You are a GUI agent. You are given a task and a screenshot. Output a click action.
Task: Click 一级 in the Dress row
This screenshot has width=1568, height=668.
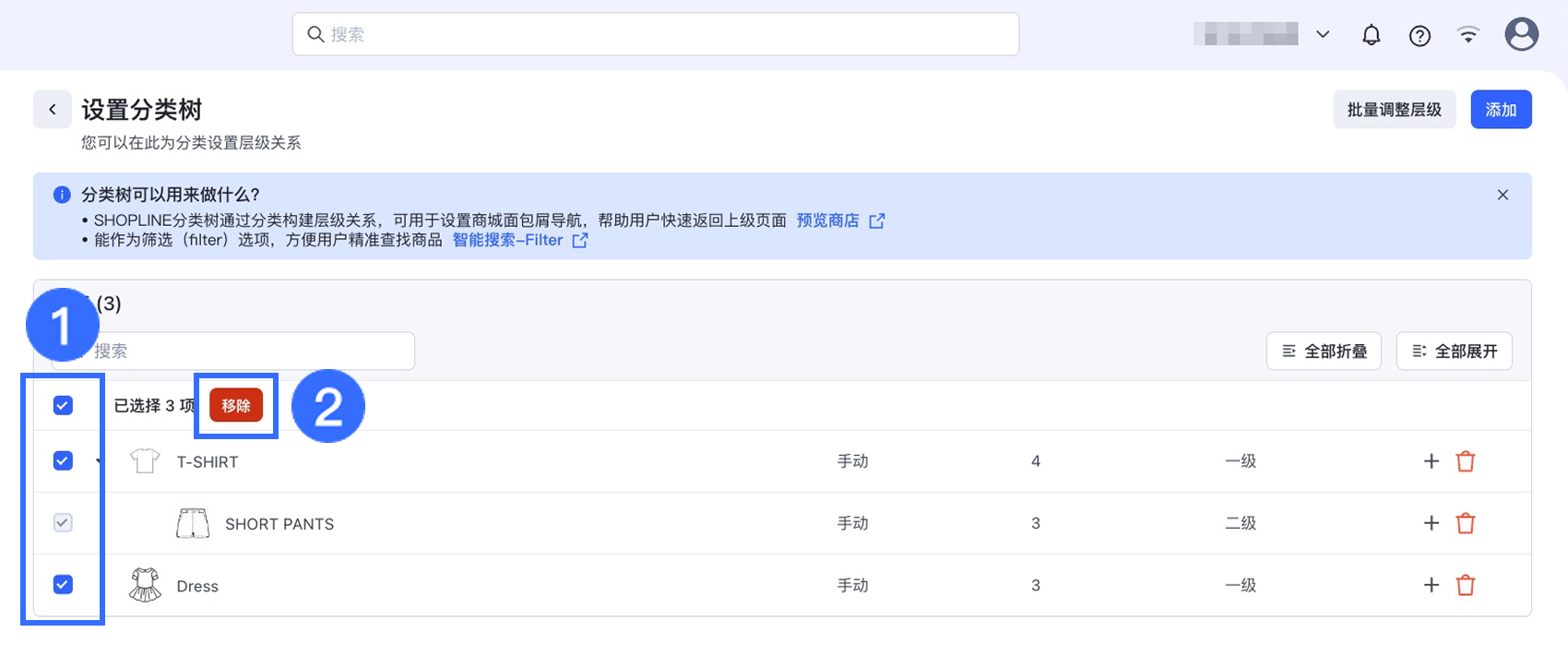[1241, 585]
